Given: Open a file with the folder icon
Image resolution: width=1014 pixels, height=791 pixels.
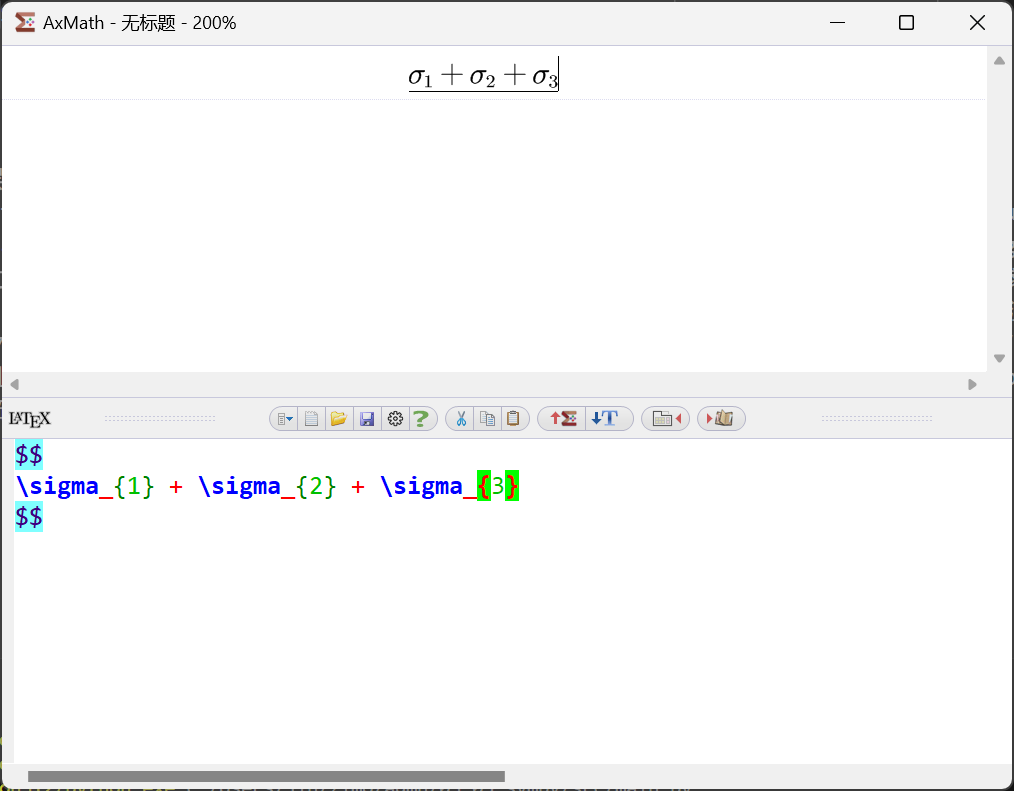Looking at the screenshot, I should [339, 419].
